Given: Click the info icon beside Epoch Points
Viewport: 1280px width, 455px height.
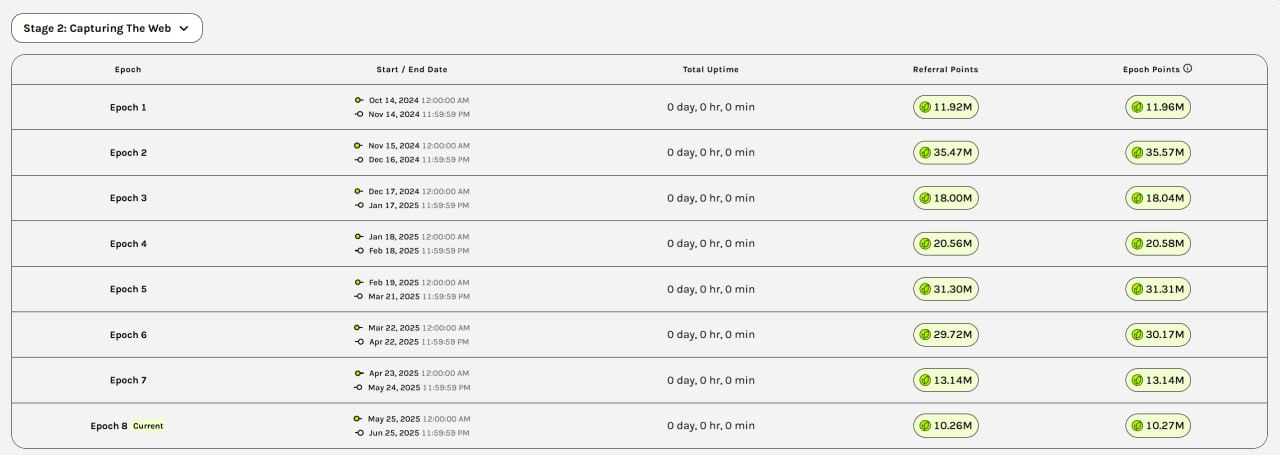Looking at the screenshot, I should point(1188,70).
